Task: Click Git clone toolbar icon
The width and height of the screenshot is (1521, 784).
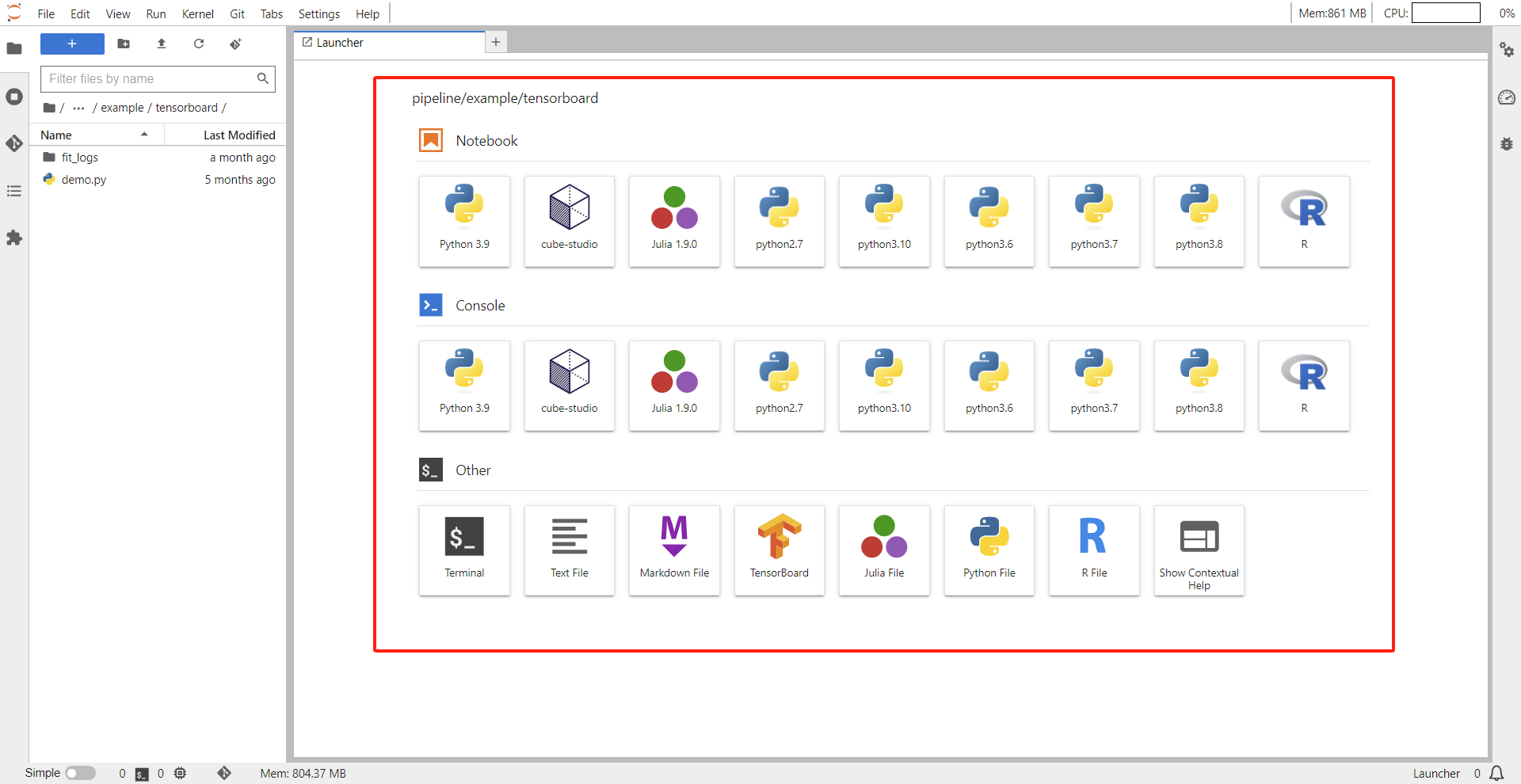Action: [236, 44]
